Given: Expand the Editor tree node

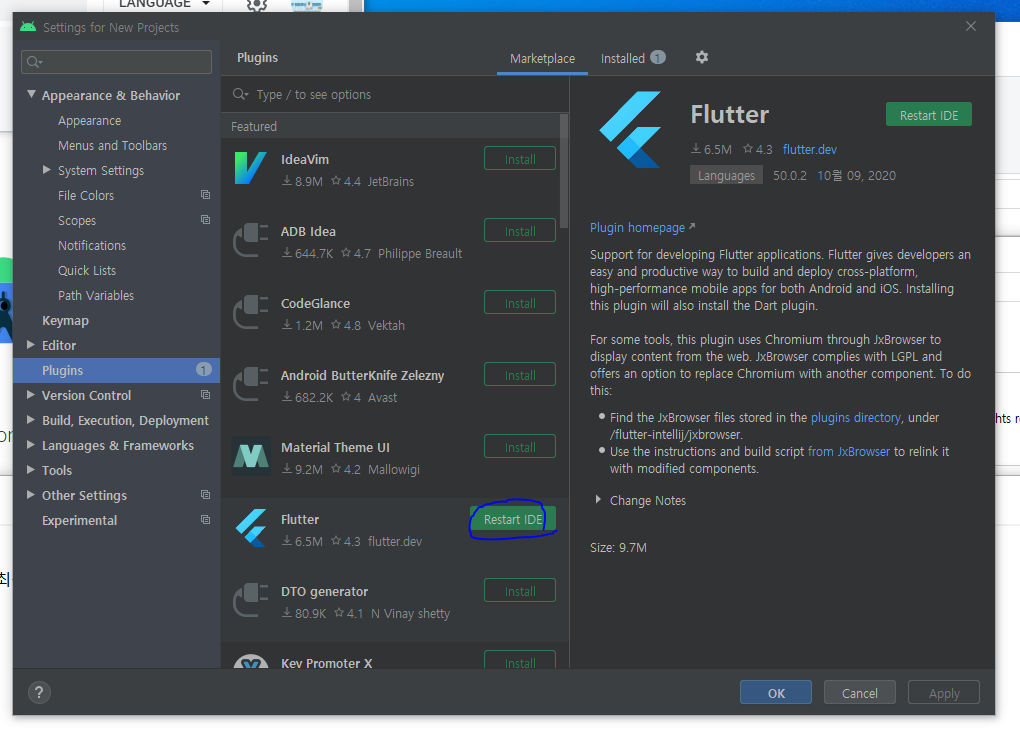Looking at the screenshot, I should 31,345.
